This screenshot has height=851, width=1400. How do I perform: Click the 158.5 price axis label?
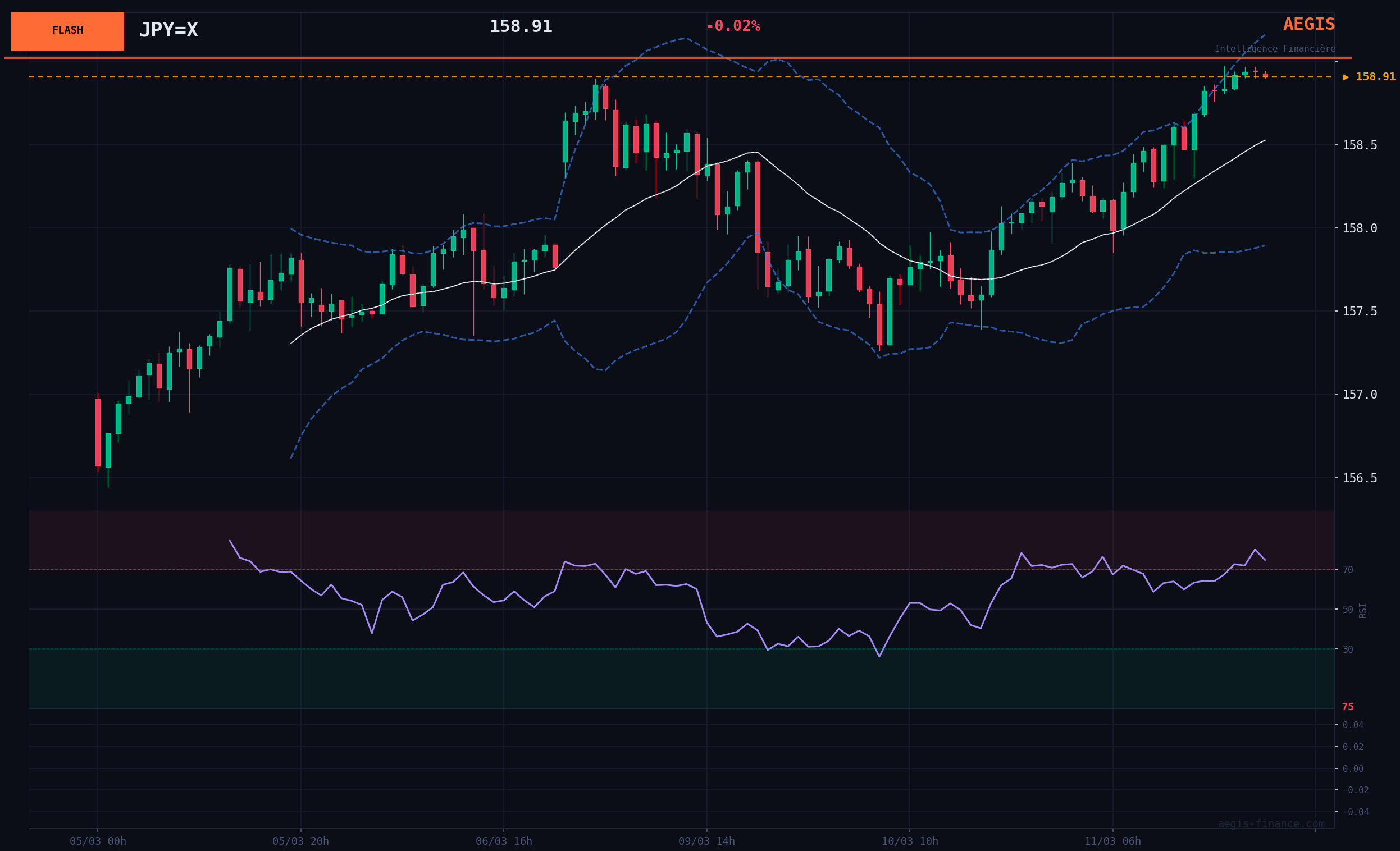click(1360, 145)
